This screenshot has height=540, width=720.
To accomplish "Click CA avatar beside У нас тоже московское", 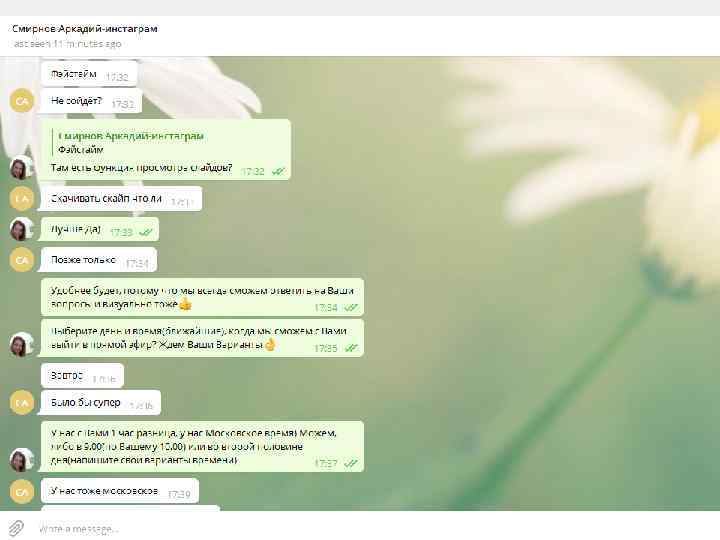I will 22,491.
